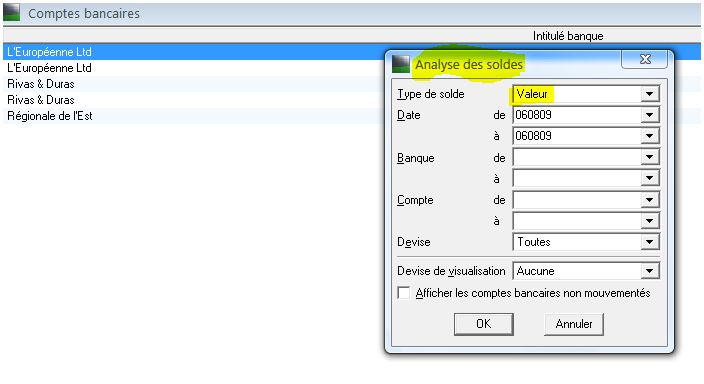Viewport: 704px width, 384px height.
Task: Select the Régionale de l'Est row
Action: (x=194, y=116)
